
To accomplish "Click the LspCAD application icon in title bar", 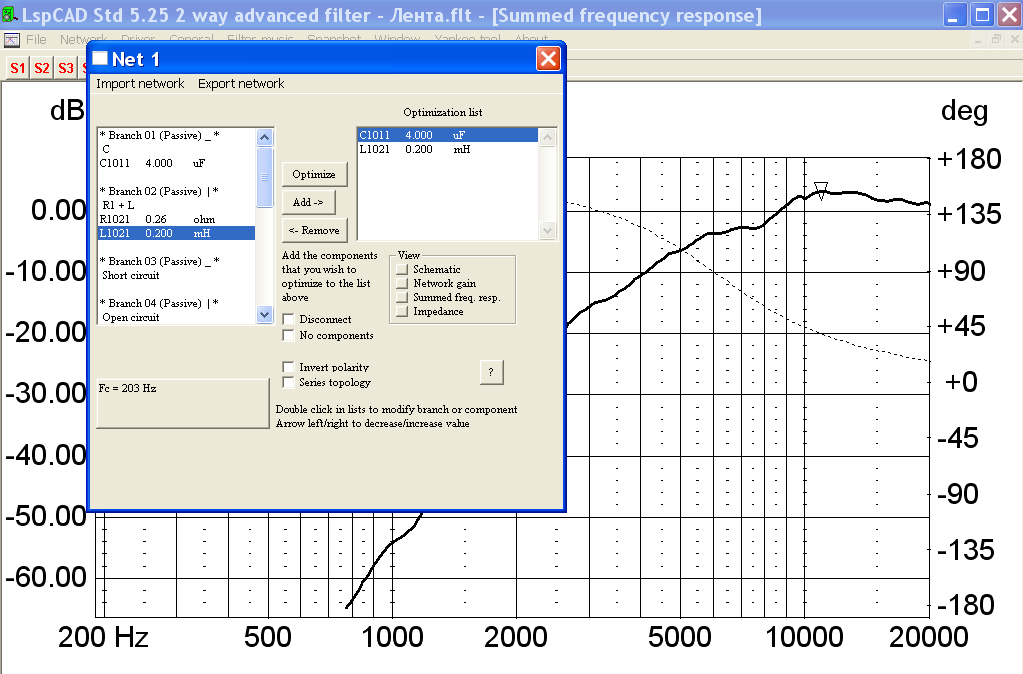I will (10, 14).
